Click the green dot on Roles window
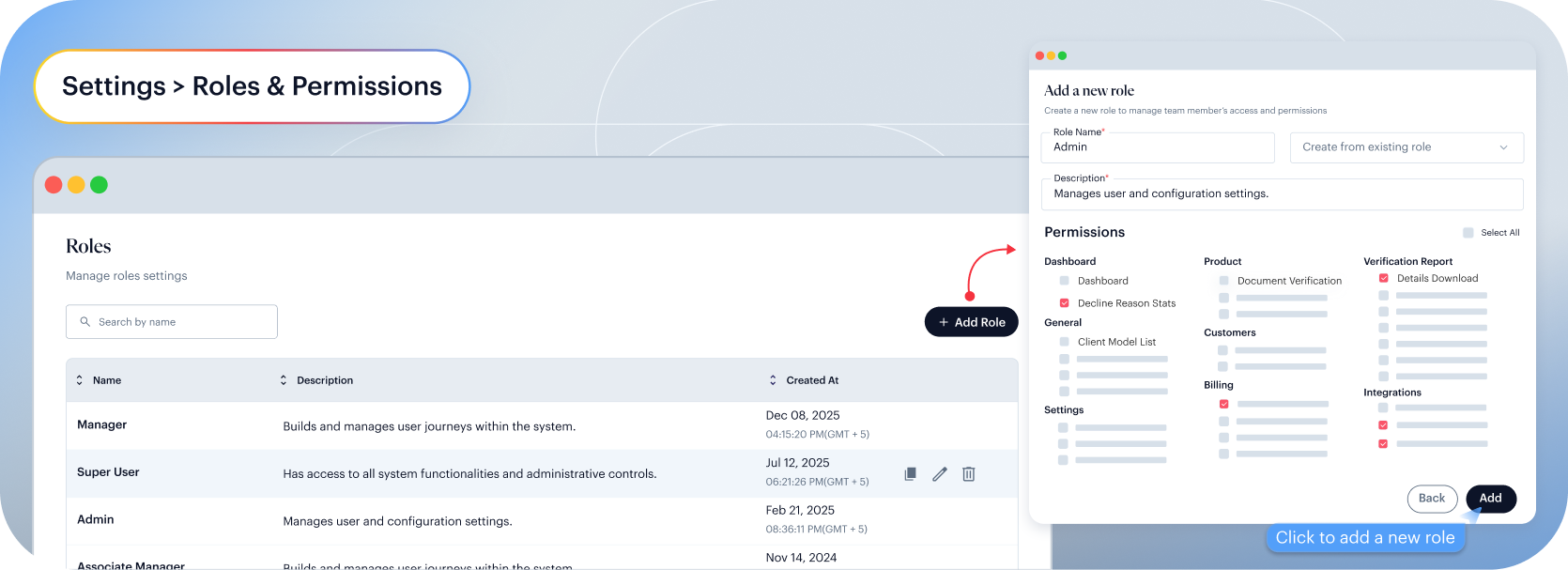Screen dimensions: 1568x570 pyautogui.click(x=99, y=185)
